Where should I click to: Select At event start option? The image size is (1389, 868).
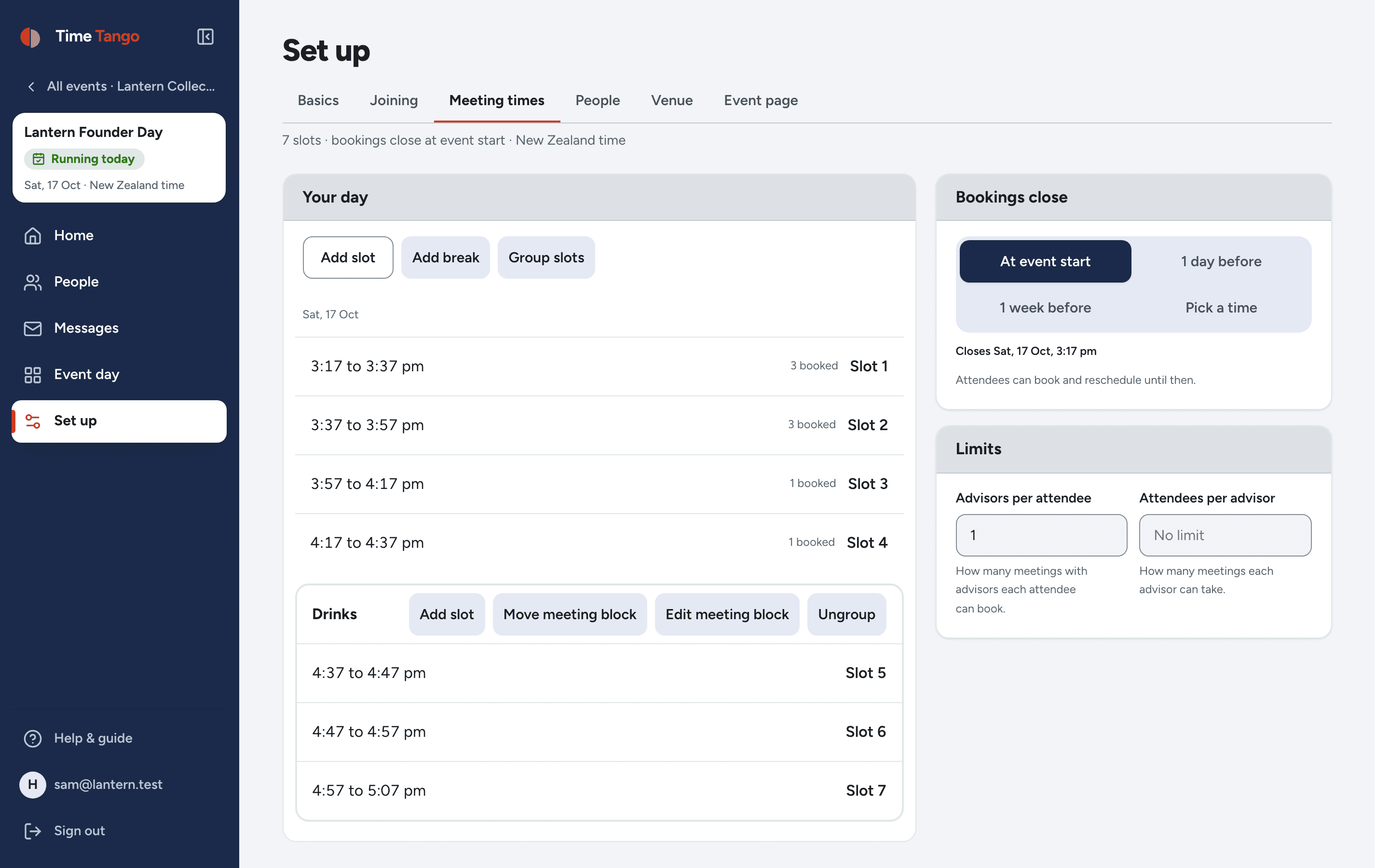click(x=1045, y=261)
